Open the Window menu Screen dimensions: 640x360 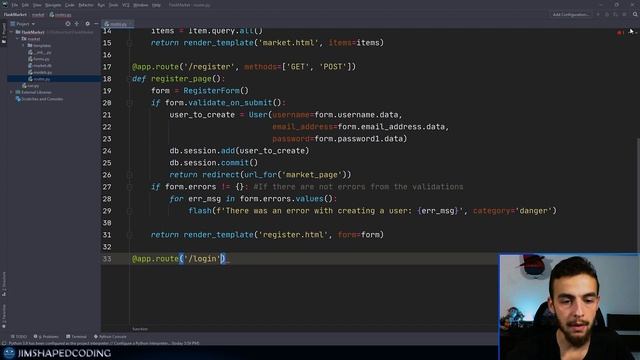click(x=140, y=5)
